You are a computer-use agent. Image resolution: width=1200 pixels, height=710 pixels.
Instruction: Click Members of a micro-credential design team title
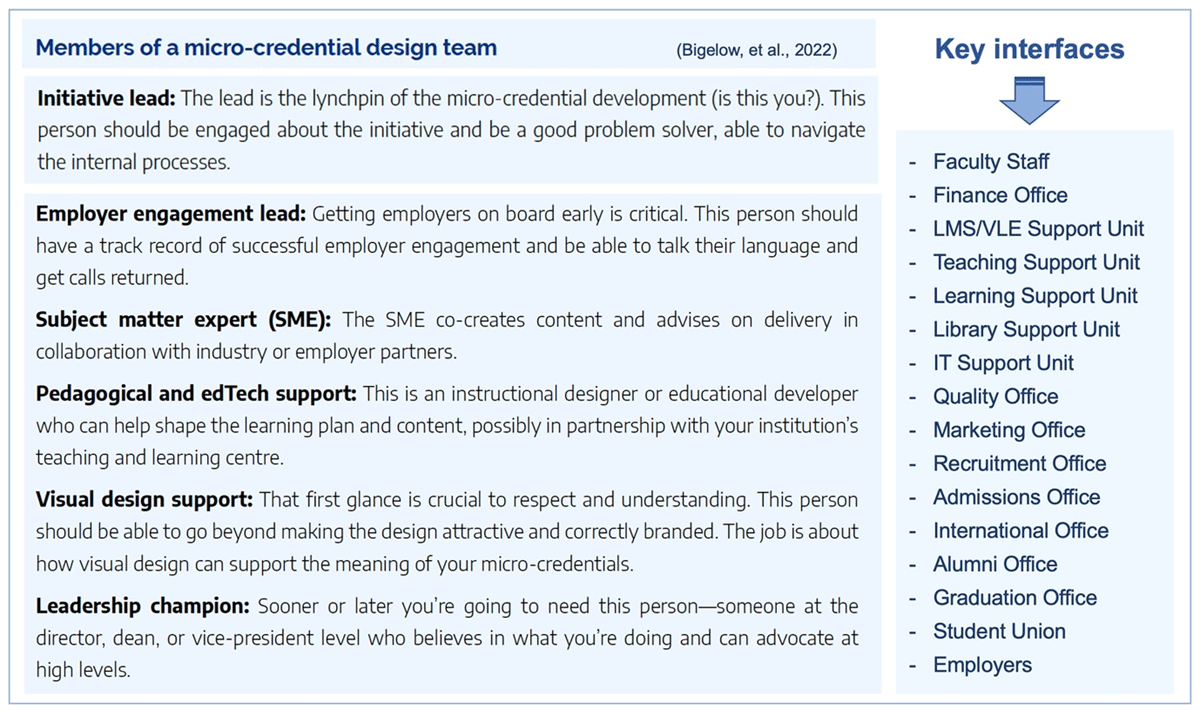[266, 47]
